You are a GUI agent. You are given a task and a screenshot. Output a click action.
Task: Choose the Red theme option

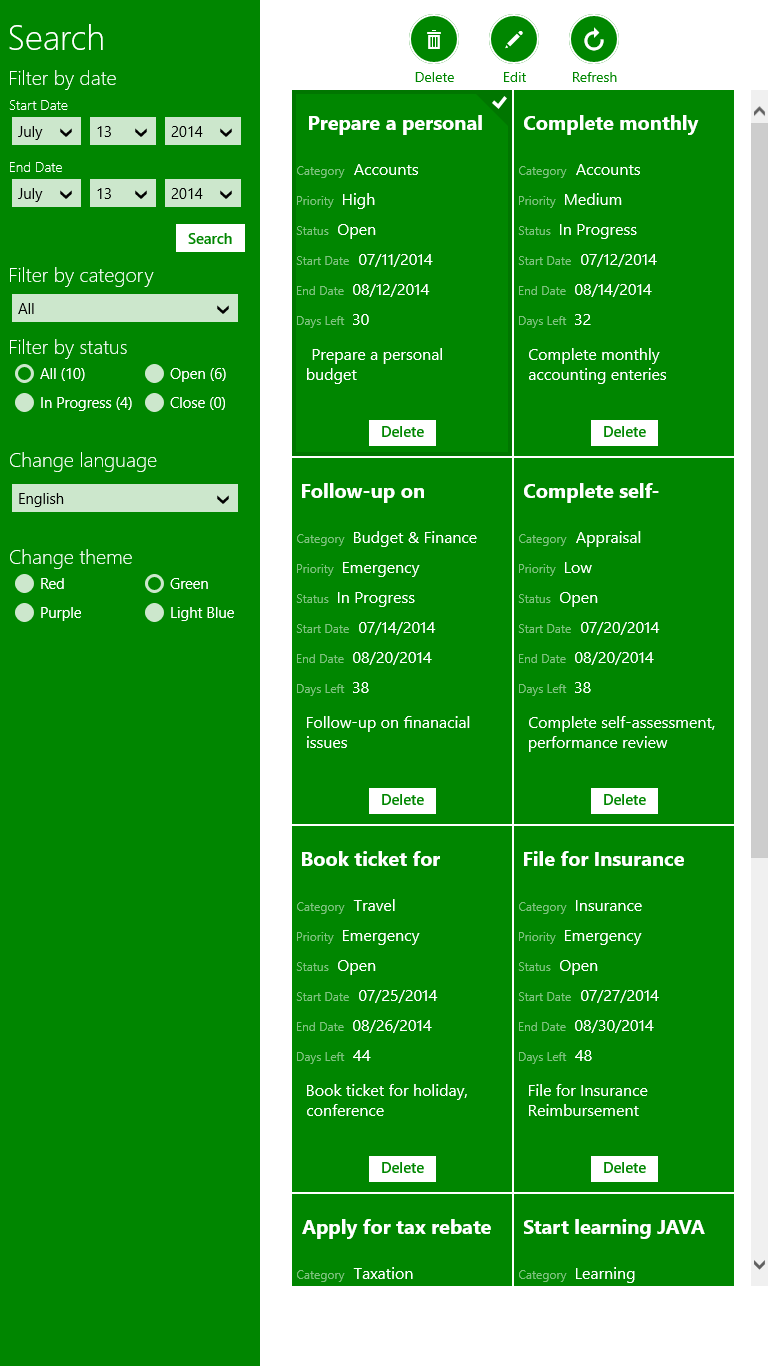point(24,584)
